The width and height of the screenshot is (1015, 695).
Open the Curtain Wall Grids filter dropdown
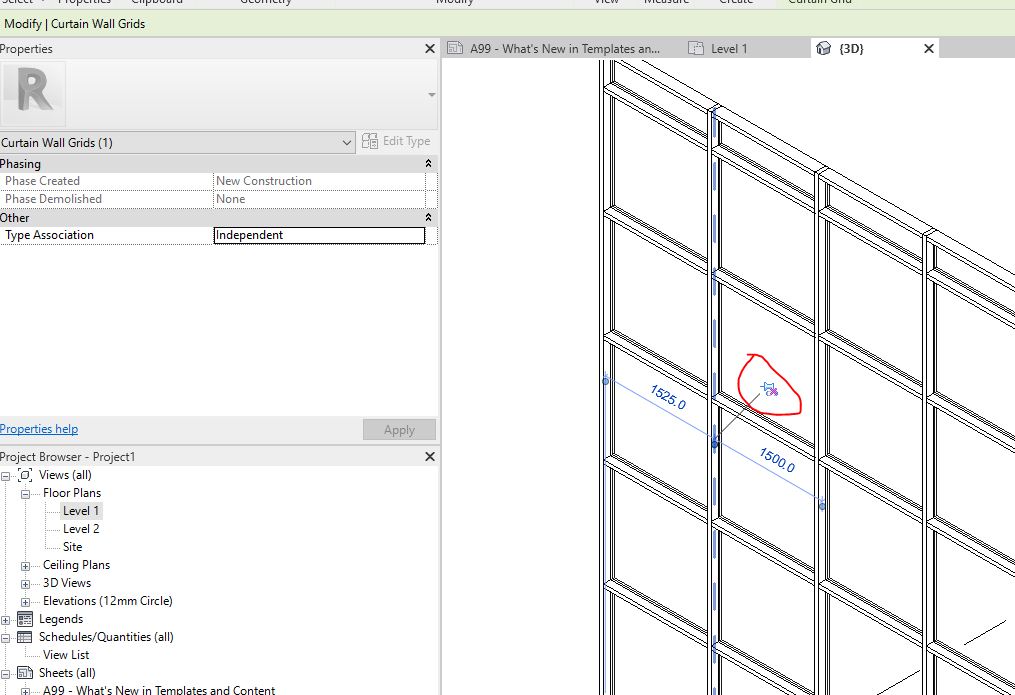(x=177, y=142)
